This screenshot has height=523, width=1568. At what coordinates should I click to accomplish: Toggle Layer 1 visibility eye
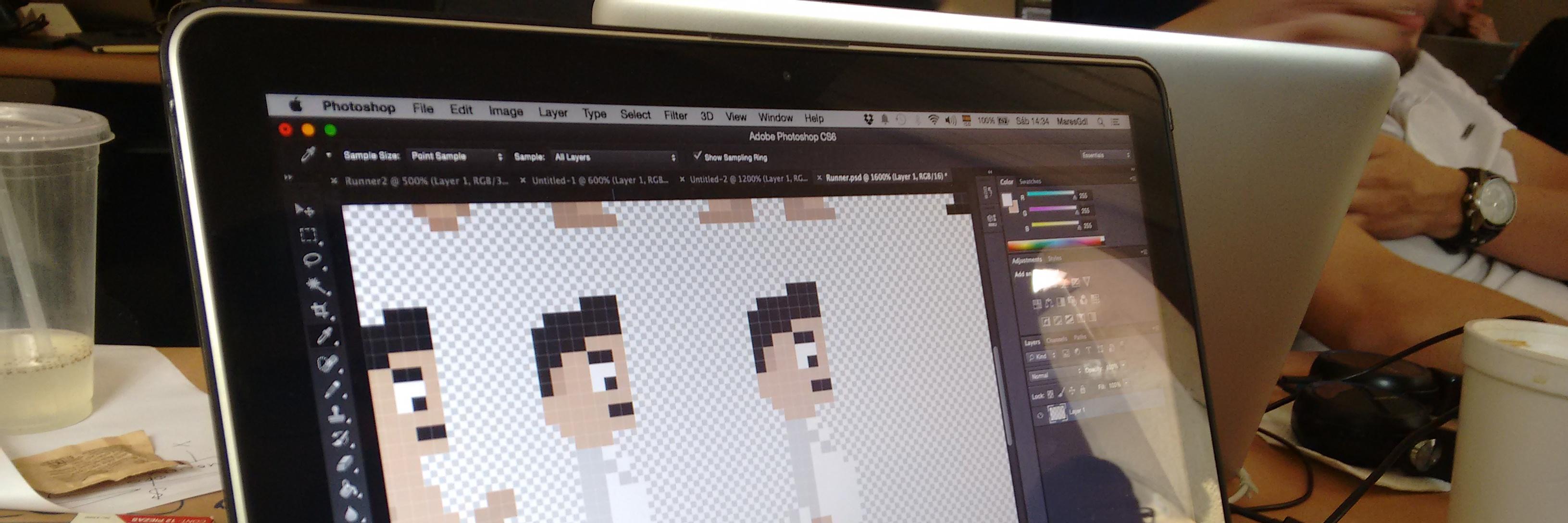(1040, 415)
